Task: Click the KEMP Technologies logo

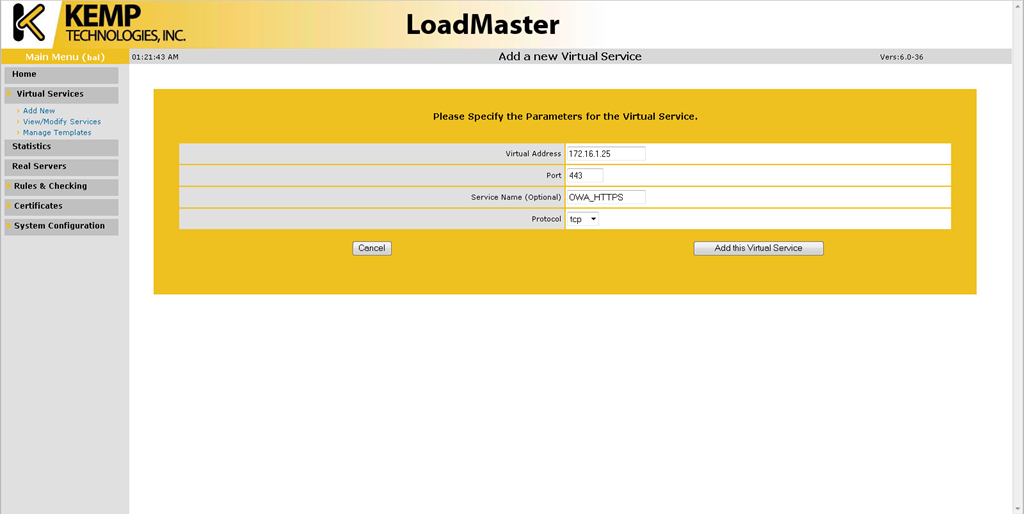Action: (99, 24)
